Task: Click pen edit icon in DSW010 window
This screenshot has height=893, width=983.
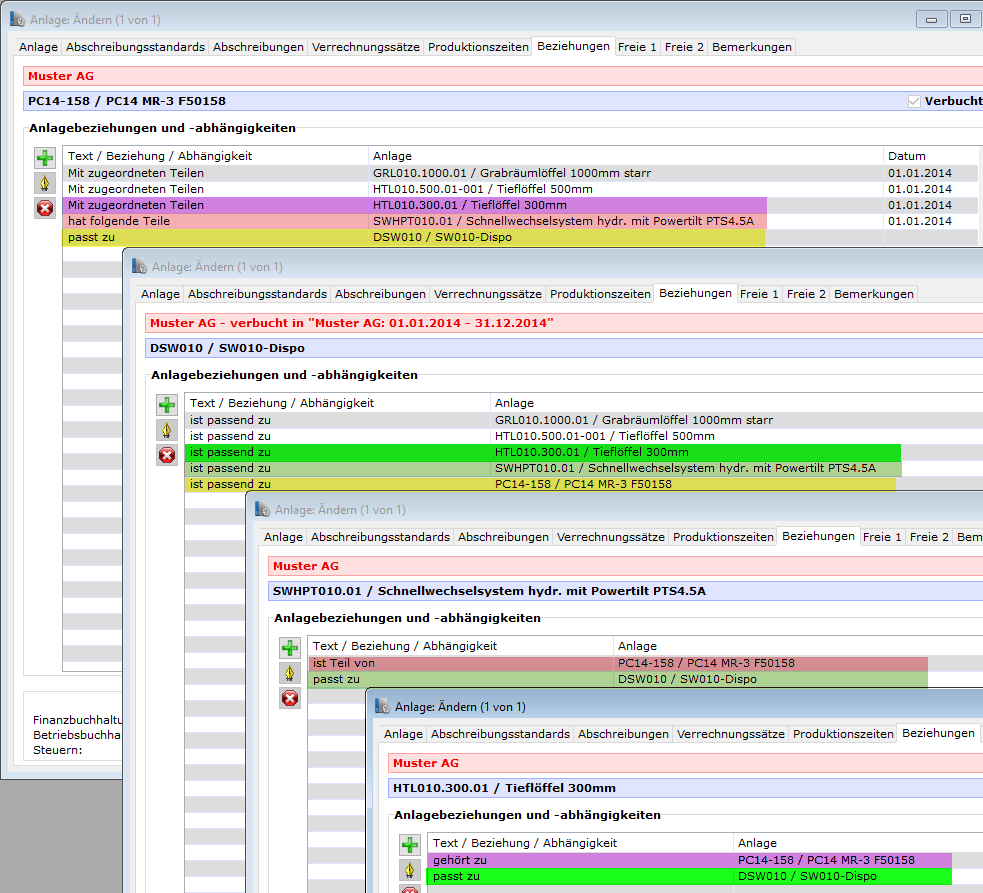Action: click(167, 430)
